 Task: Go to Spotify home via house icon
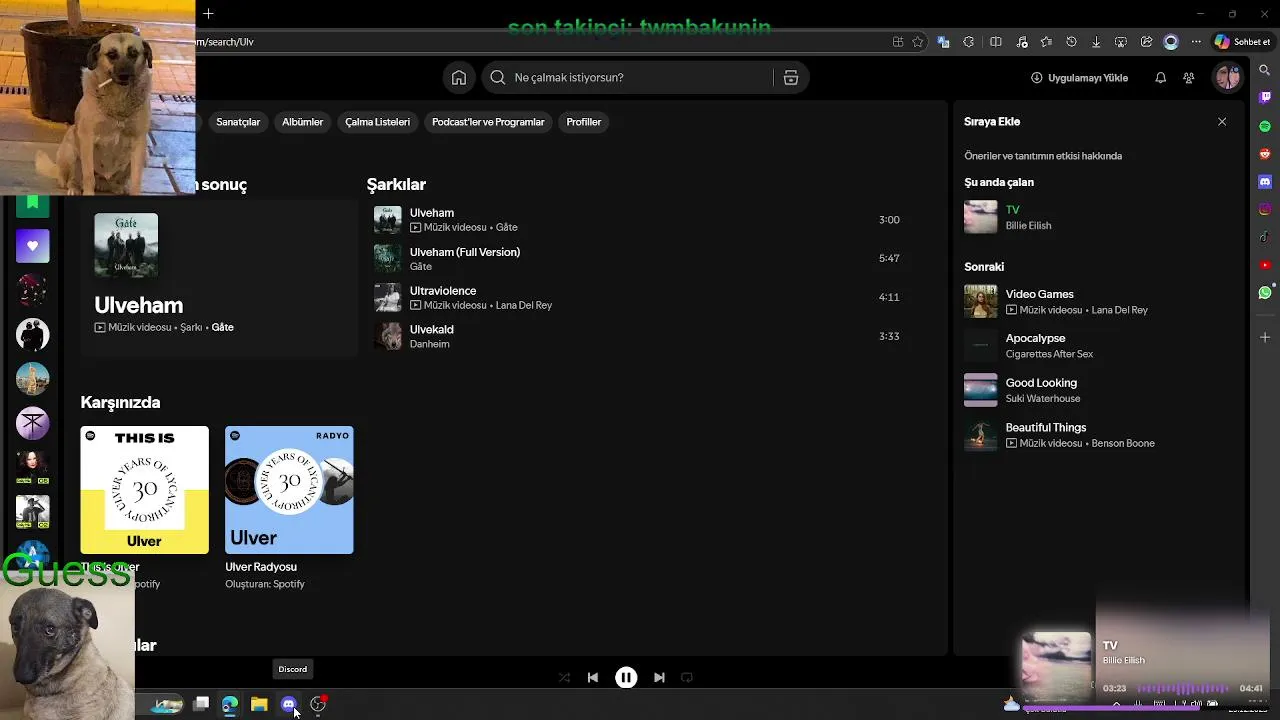[458, 78]
